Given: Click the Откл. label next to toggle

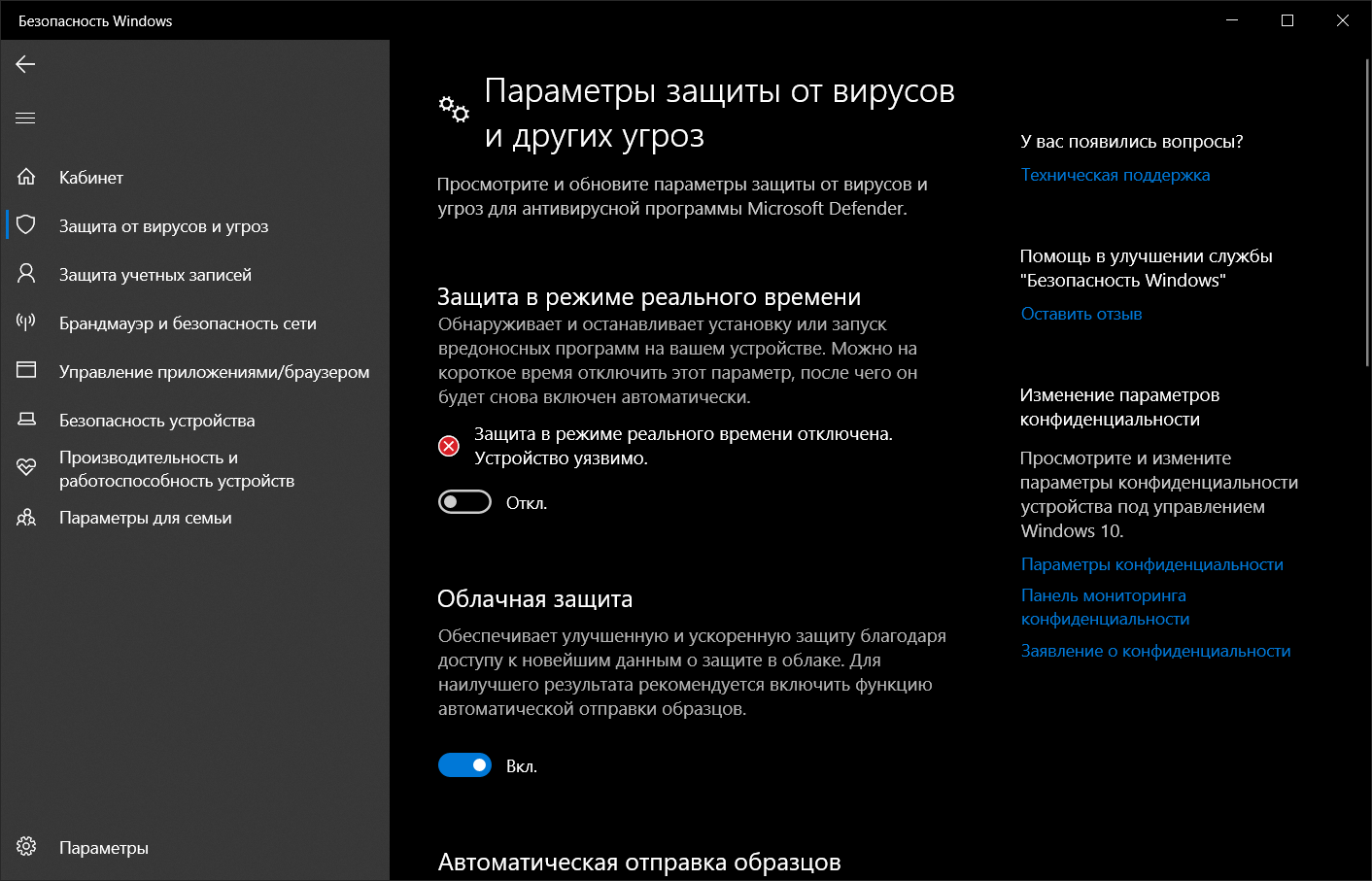Looking at the screenshot, I should tap(527, 503).
